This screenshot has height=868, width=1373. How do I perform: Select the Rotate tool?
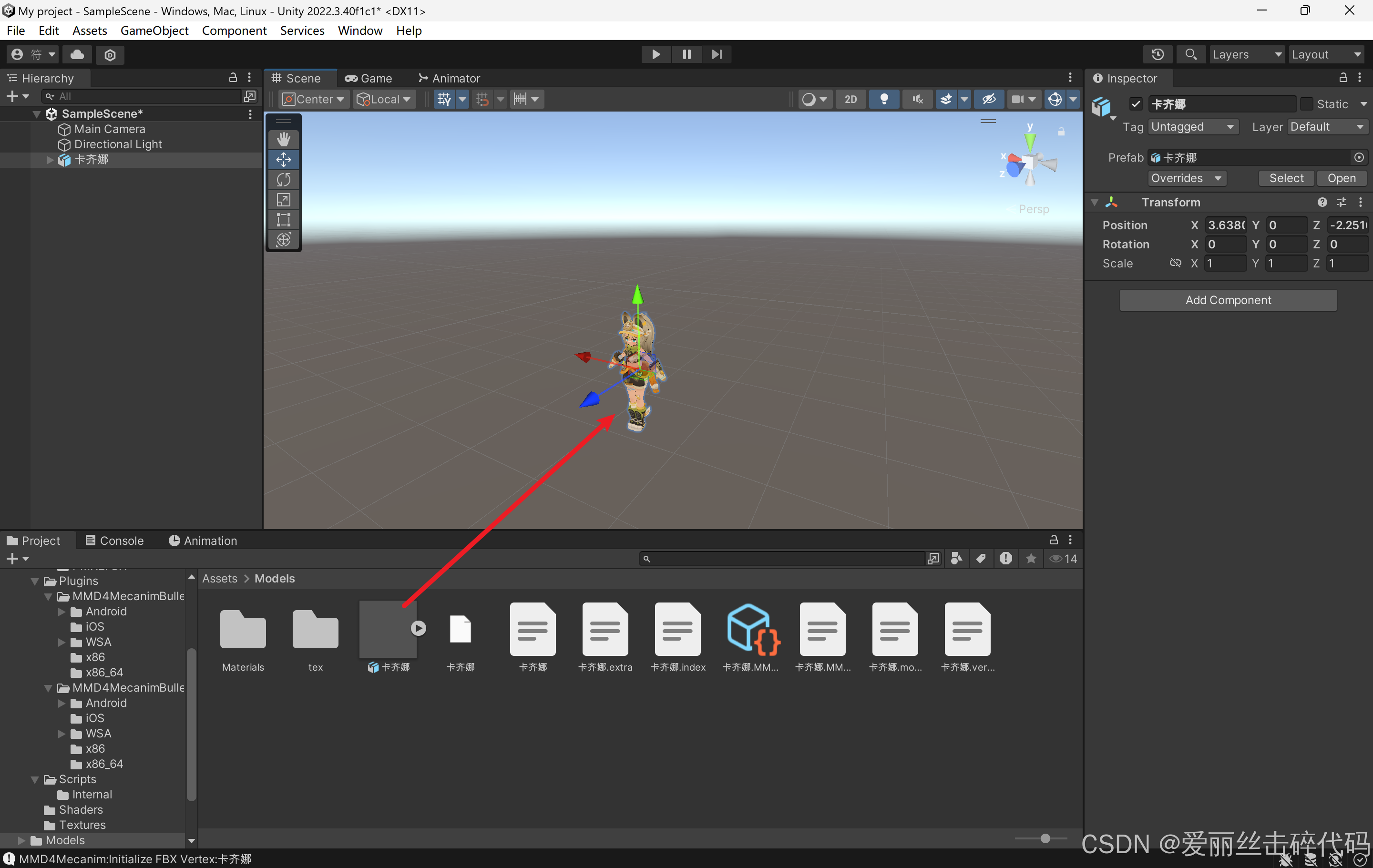pyautogui.click(x=283, y=180)
